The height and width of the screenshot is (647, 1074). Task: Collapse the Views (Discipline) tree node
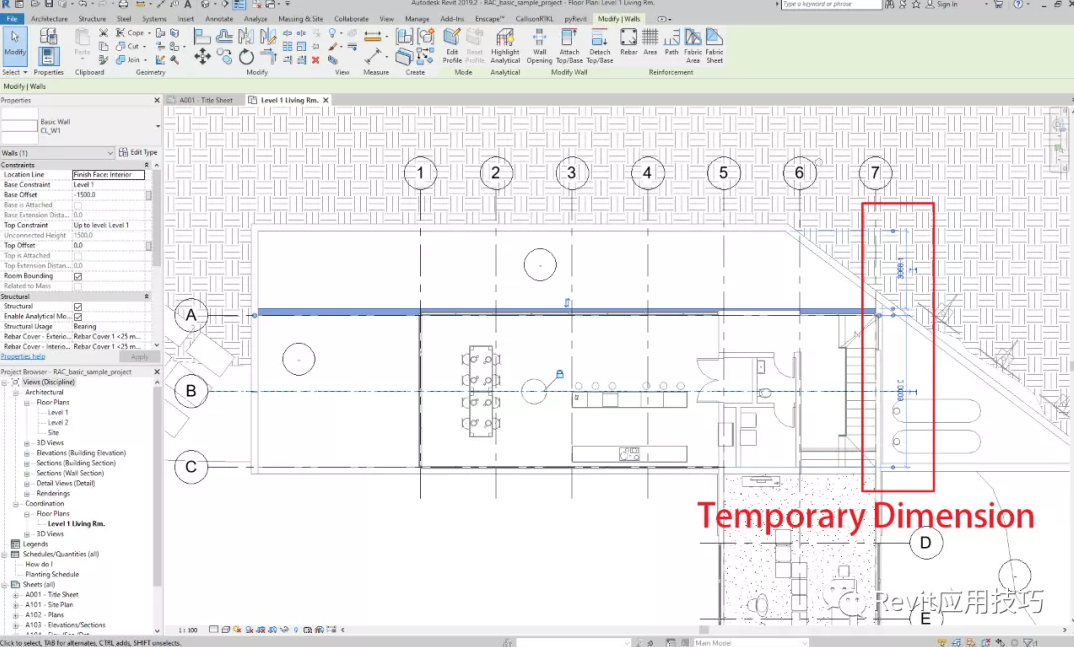(5, 382)
